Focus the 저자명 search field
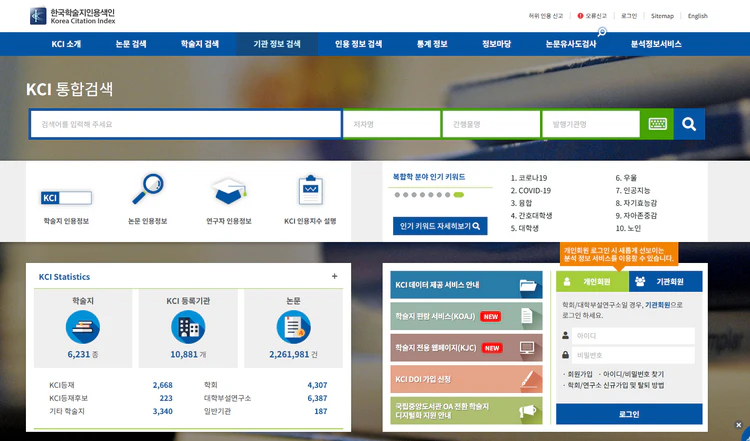 (x=392, y=124)
